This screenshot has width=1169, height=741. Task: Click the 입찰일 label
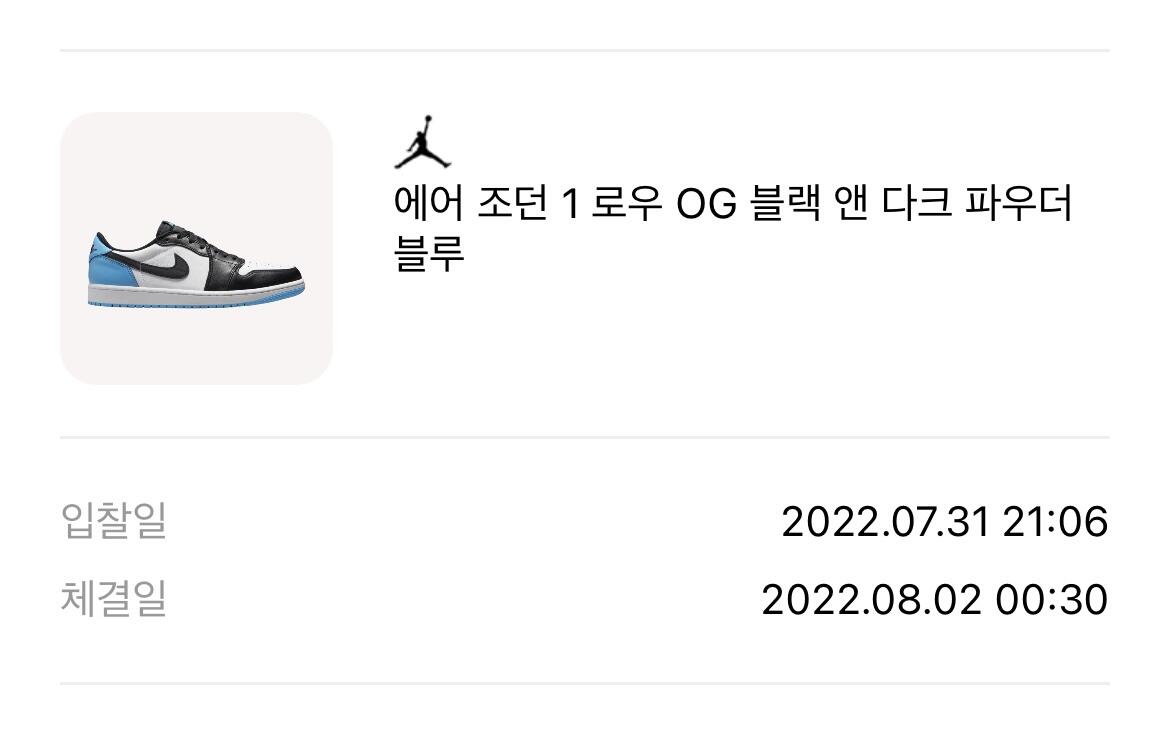click(113, 522)
